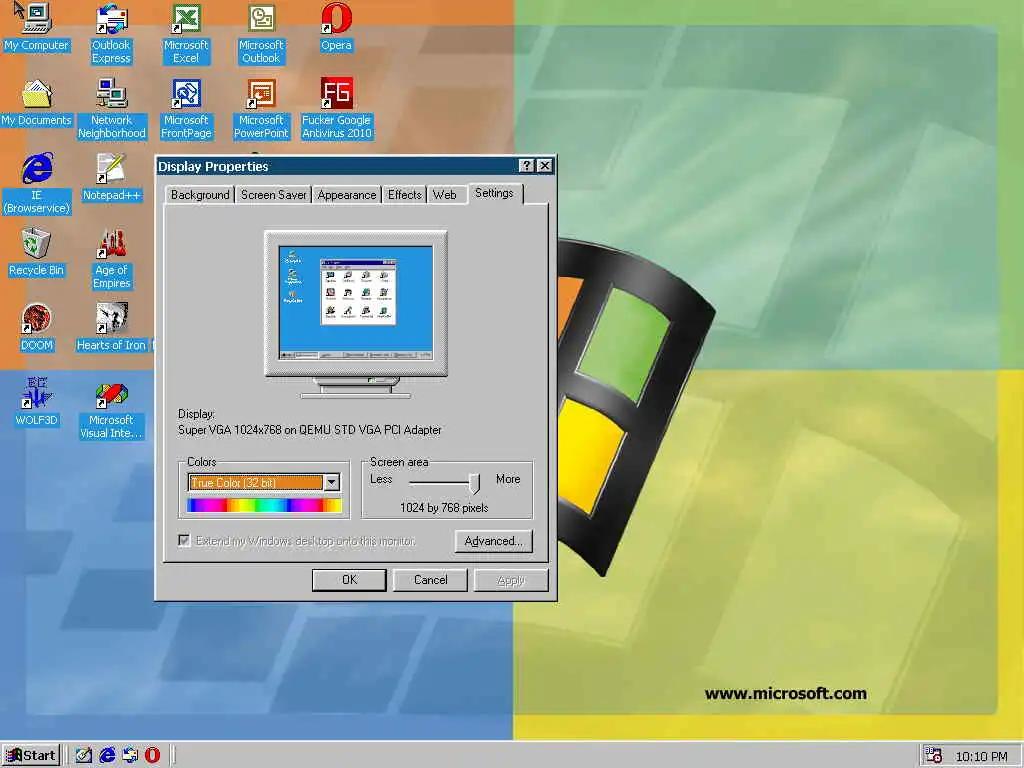
Task: Select the Settings tab
Action: (494, 193)
